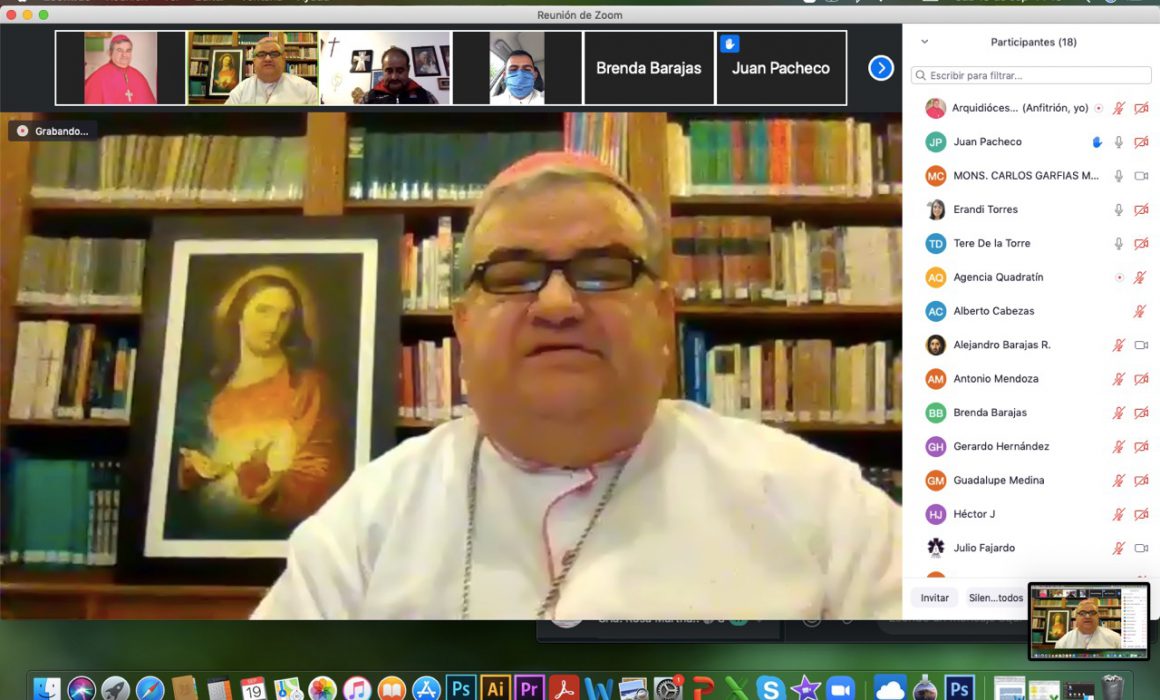Open Adobe Illustrator from the dock
The width and height of the screenshot is (1160, 700).
pyautogui.click(x=495, y=688)
